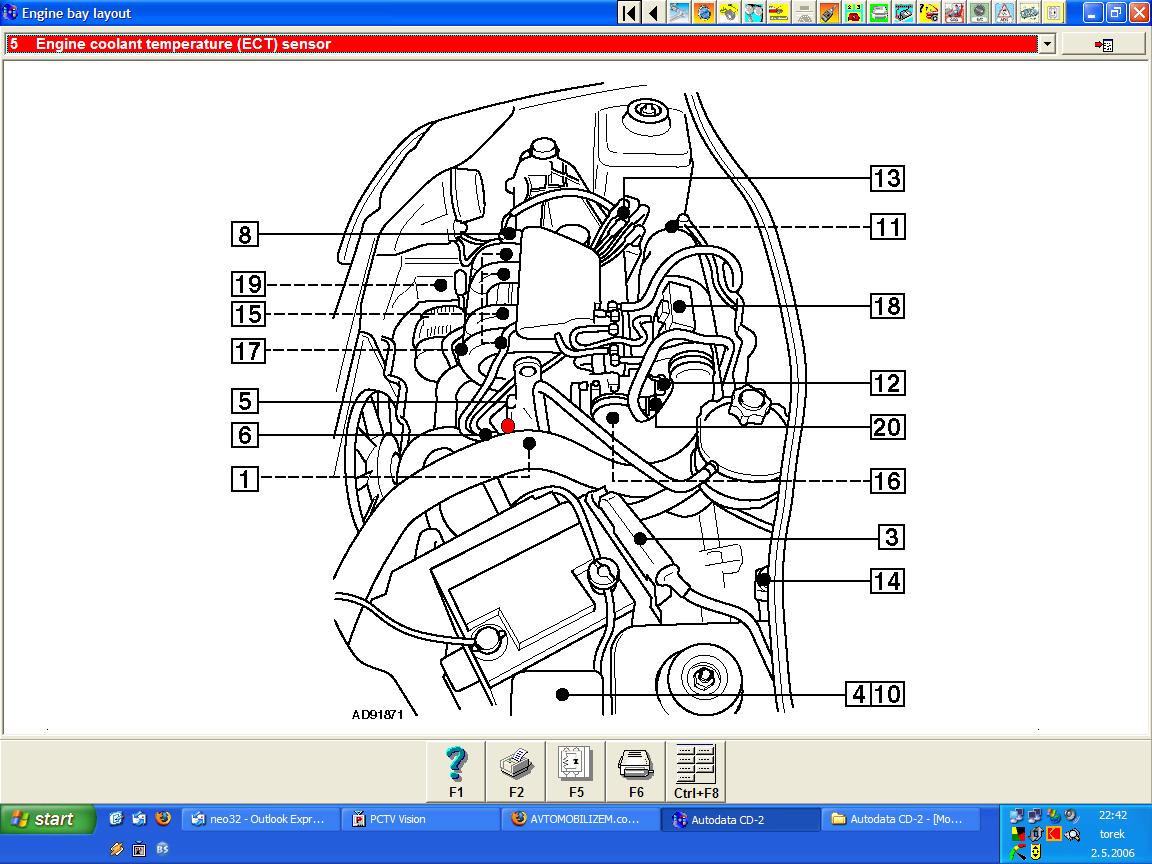This screenshot has height=864, width=1152.
Task: Open help with the F1 button
Action: click(x=456, y=771)
